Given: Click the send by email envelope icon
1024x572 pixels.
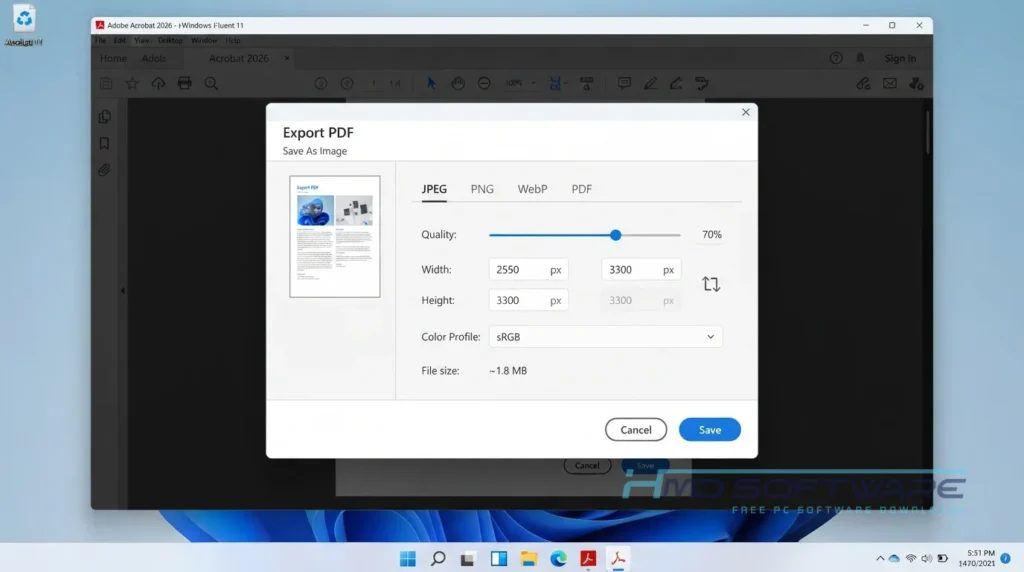Looking at the screenshot, I should (x=889, y=84).
